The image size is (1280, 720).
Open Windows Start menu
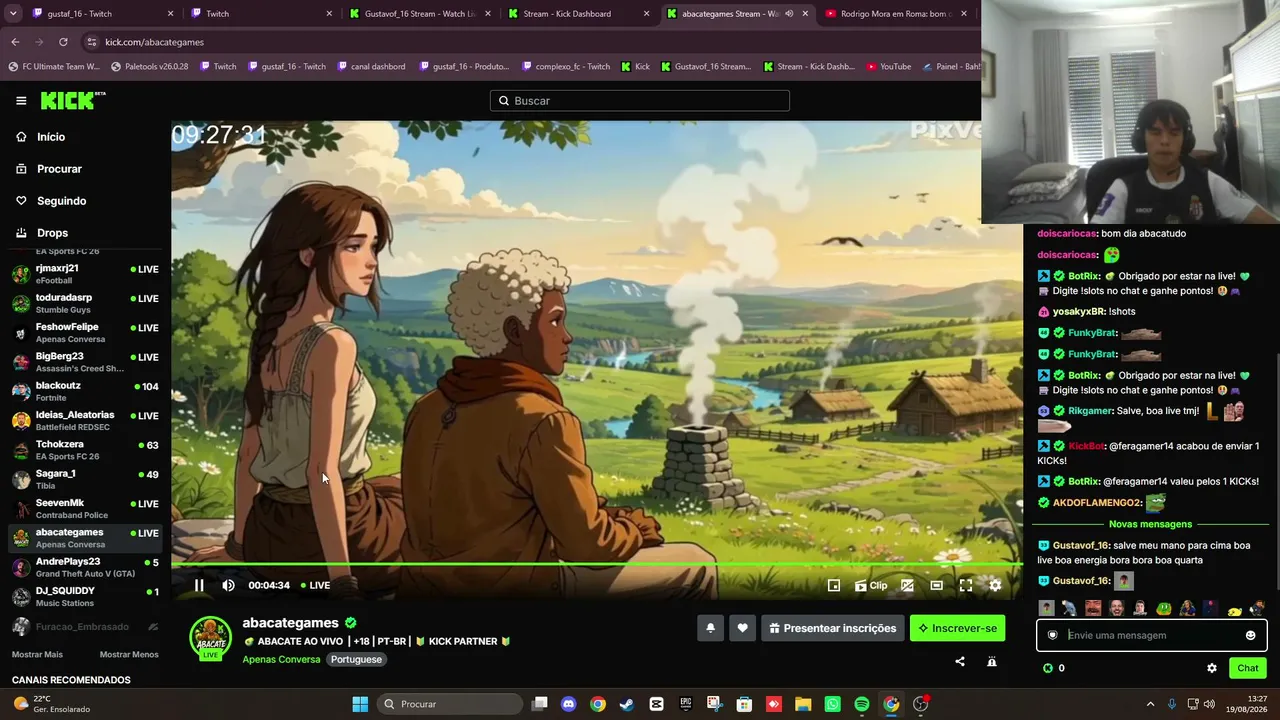360,704
